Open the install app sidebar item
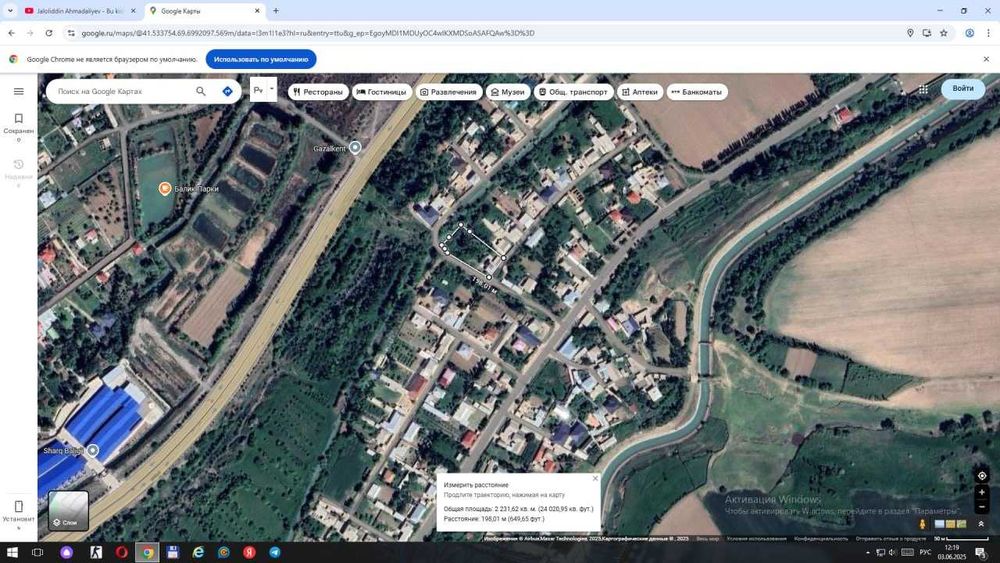Image resolution: width=1000 pixels, height=563 pixels. click(18, 513)
